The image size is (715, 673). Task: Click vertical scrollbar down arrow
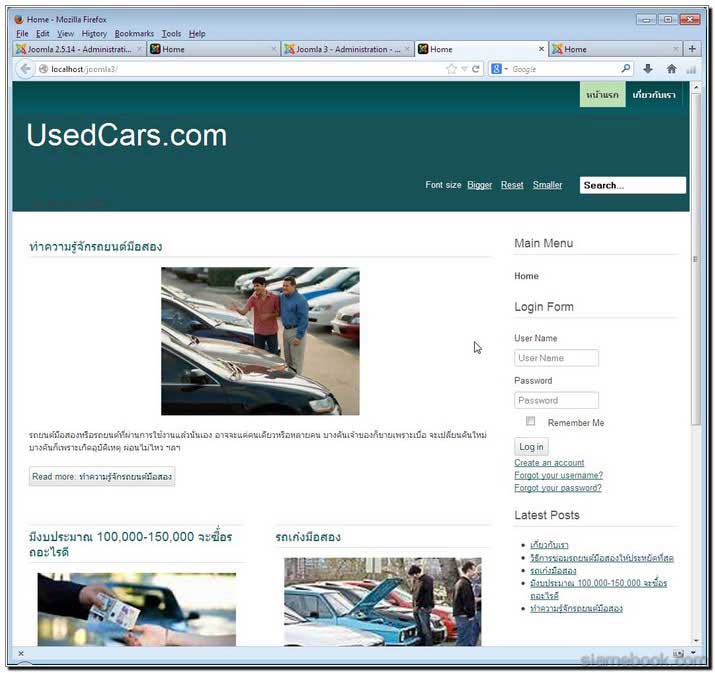tap(695, 640)
